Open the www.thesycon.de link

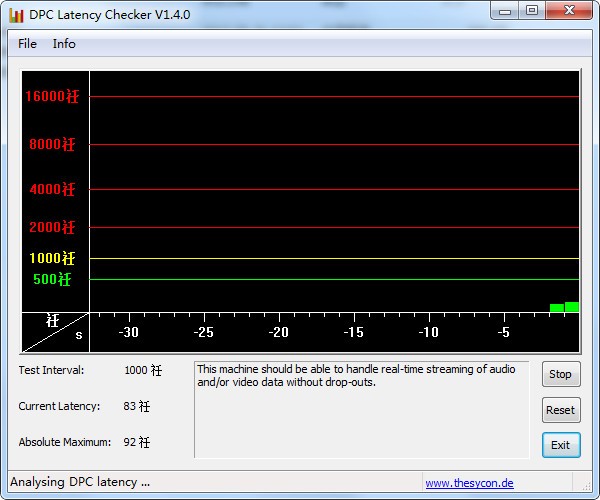469,483
